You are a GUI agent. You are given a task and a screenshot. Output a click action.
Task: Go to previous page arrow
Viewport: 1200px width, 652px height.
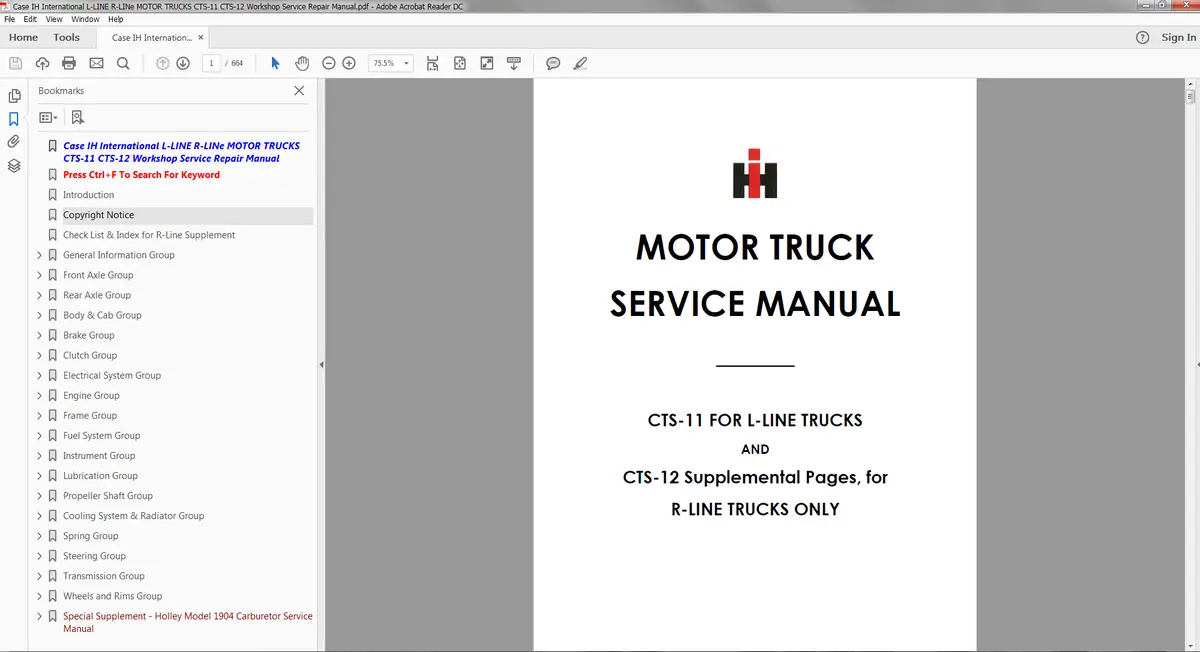pos(163,63)
